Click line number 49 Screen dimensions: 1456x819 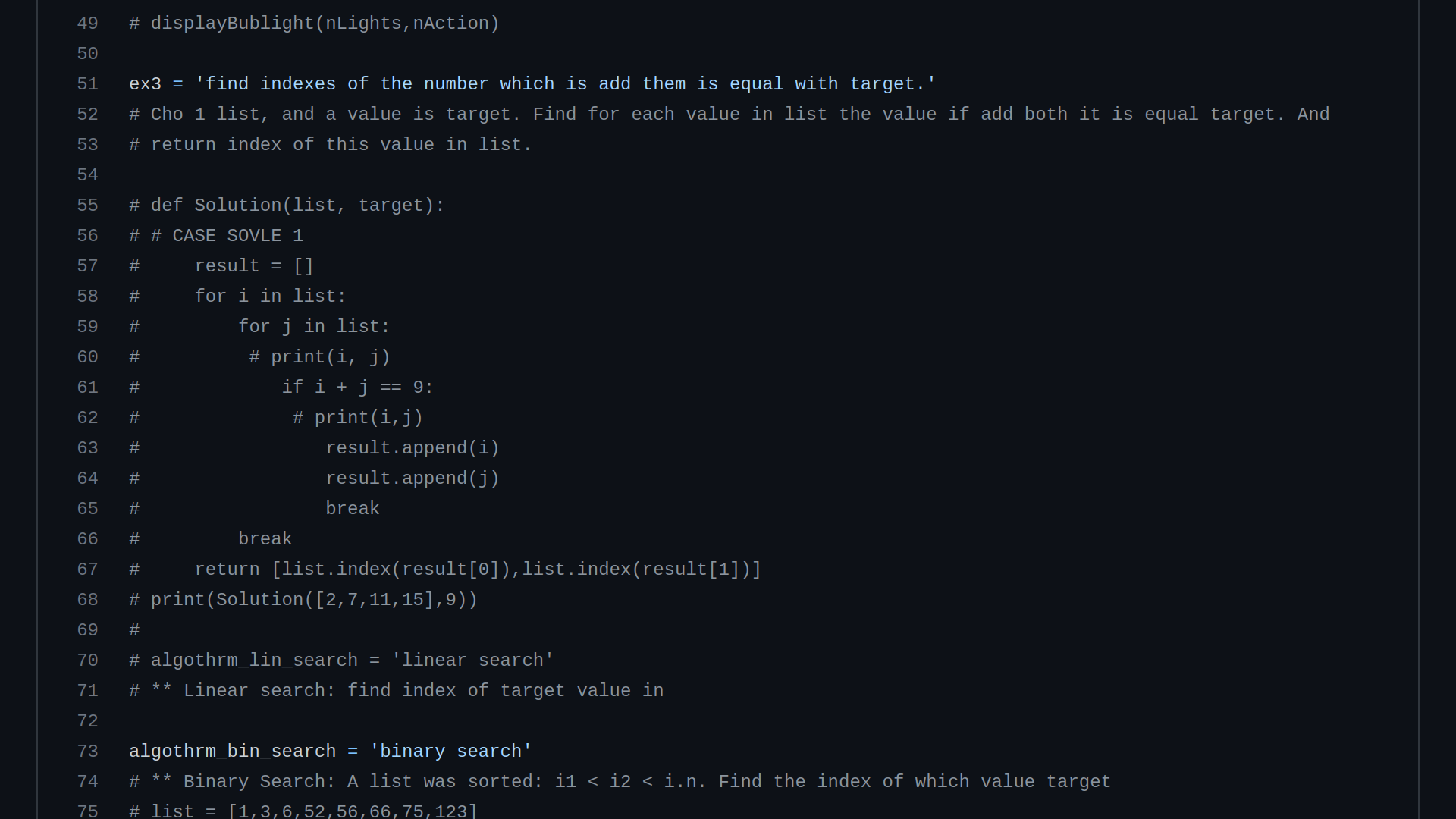87,24
